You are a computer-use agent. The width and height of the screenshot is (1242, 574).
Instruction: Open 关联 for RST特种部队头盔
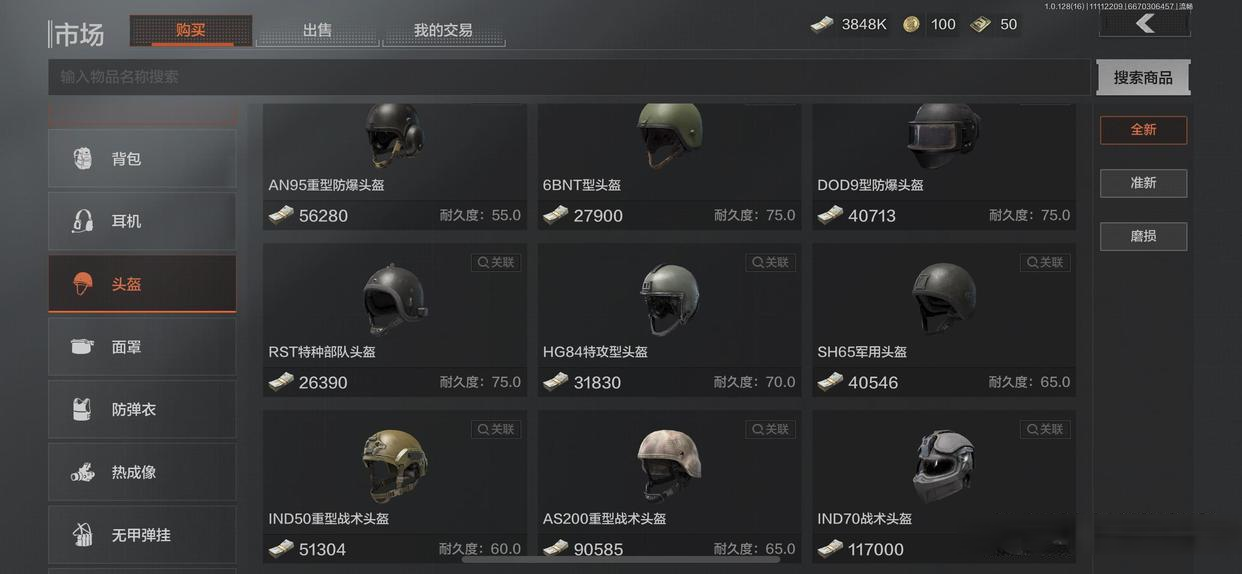[x=496, y=262]
